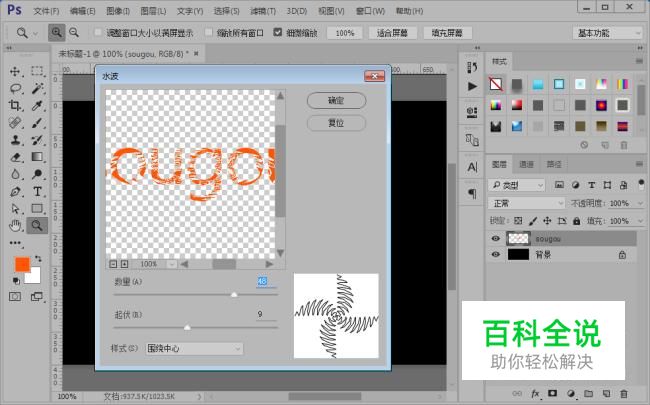Open the workspace switcher dropdown
Image resolution: width=650 pixels, height=405 pixels.
pyautogui.click(x=607, y=33)
